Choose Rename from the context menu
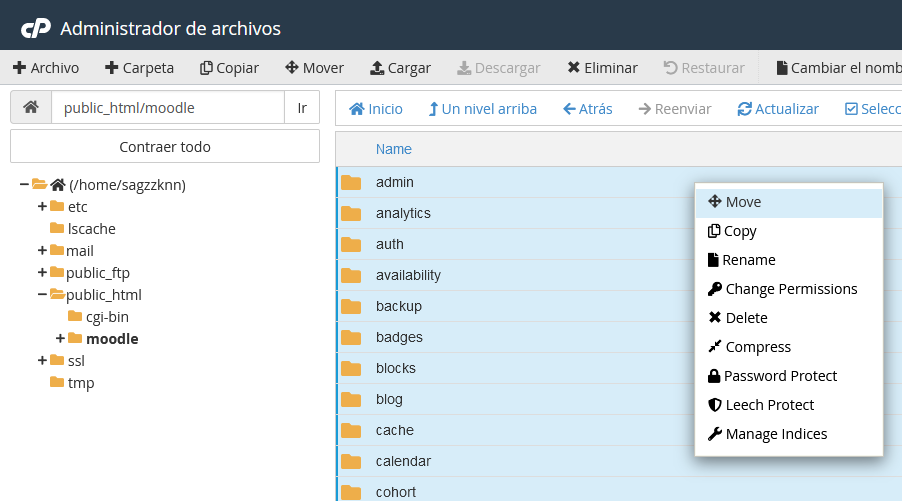 coord(789,260)
